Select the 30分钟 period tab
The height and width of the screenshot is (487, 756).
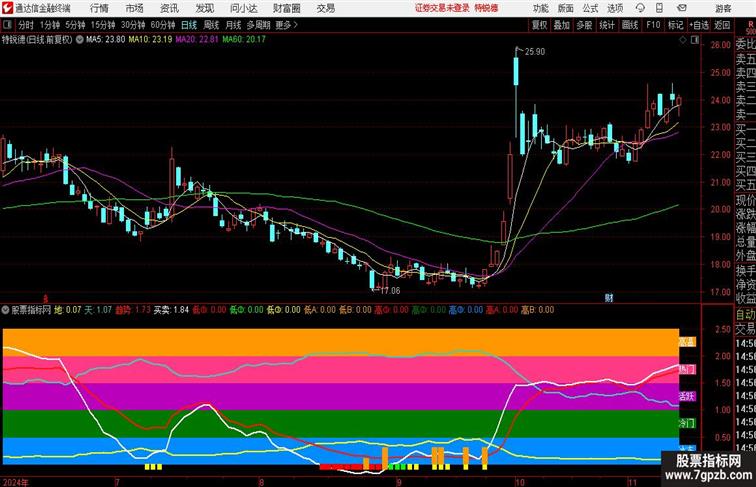pyautogui.click(x=133, y=25)
